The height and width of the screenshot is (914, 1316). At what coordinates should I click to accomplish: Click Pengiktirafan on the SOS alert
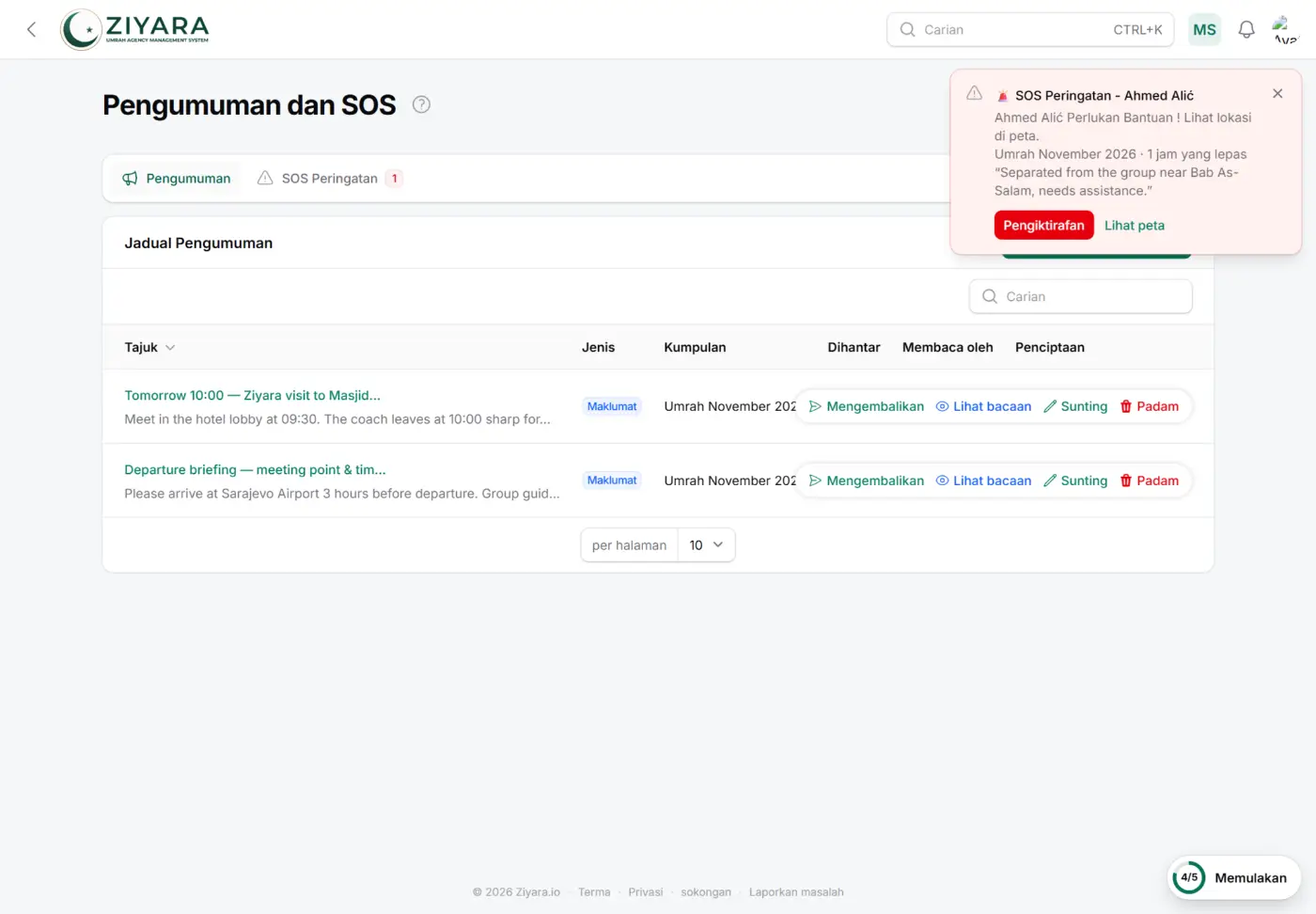coord(1043,225)
